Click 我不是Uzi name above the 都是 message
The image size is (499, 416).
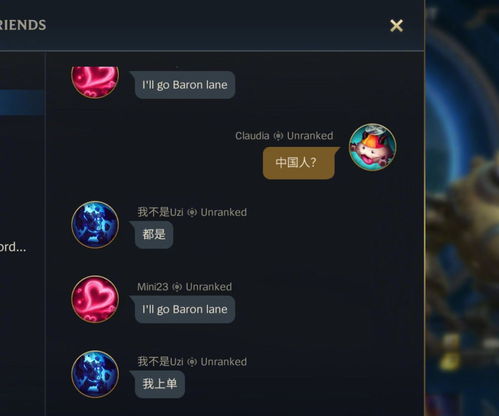(x=160, y=212)
